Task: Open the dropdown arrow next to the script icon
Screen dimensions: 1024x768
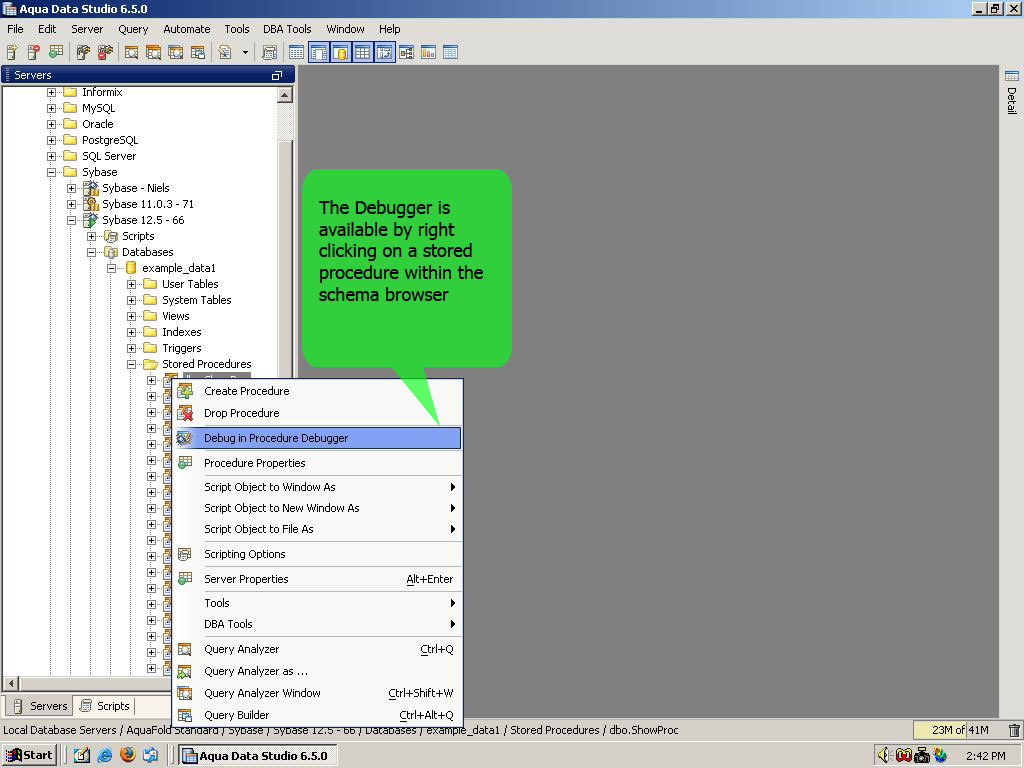Action: click(x=246, y=52)
